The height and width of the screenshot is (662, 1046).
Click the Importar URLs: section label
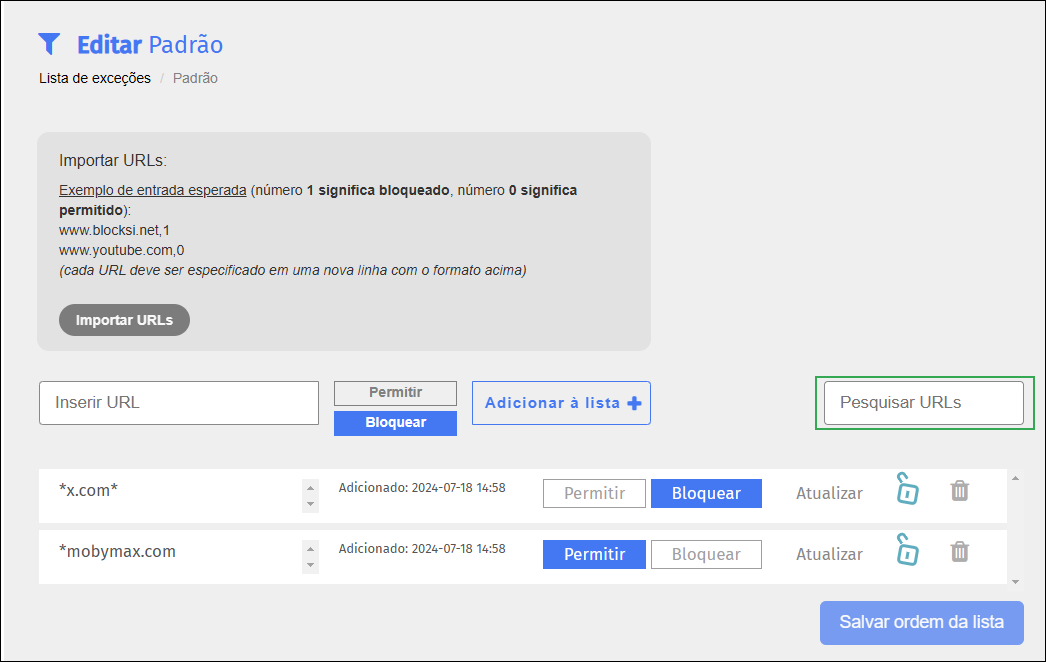pyautogui.click(x=113, y=161)
